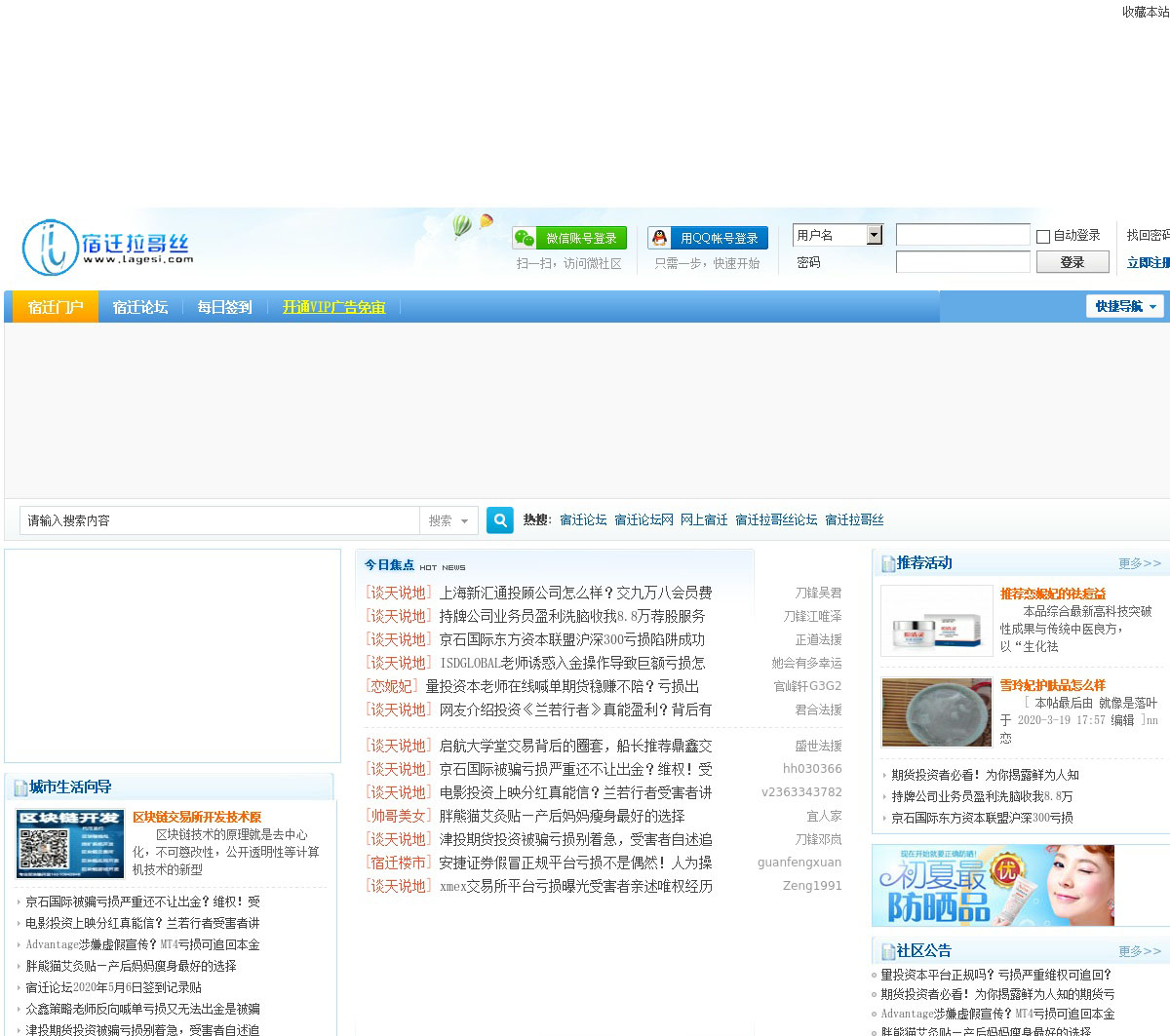Click the 宿迁拉哥丝 site logo
Viewport: 1170px width, 1036px height.
click(107, 248)
